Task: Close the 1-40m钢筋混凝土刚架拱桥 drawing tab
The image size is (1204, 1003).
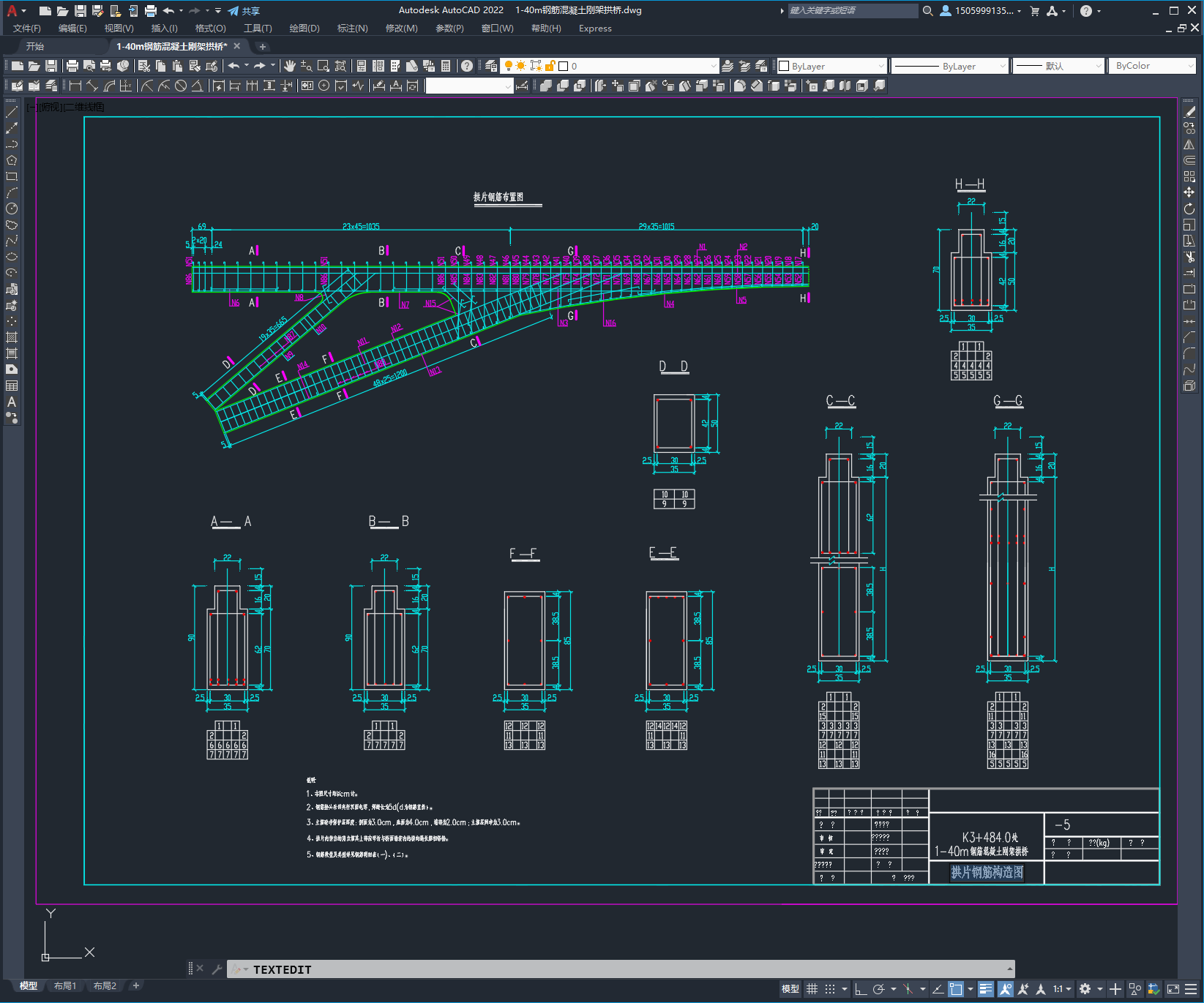Action: pyautogui.click(x=237, y=46)
